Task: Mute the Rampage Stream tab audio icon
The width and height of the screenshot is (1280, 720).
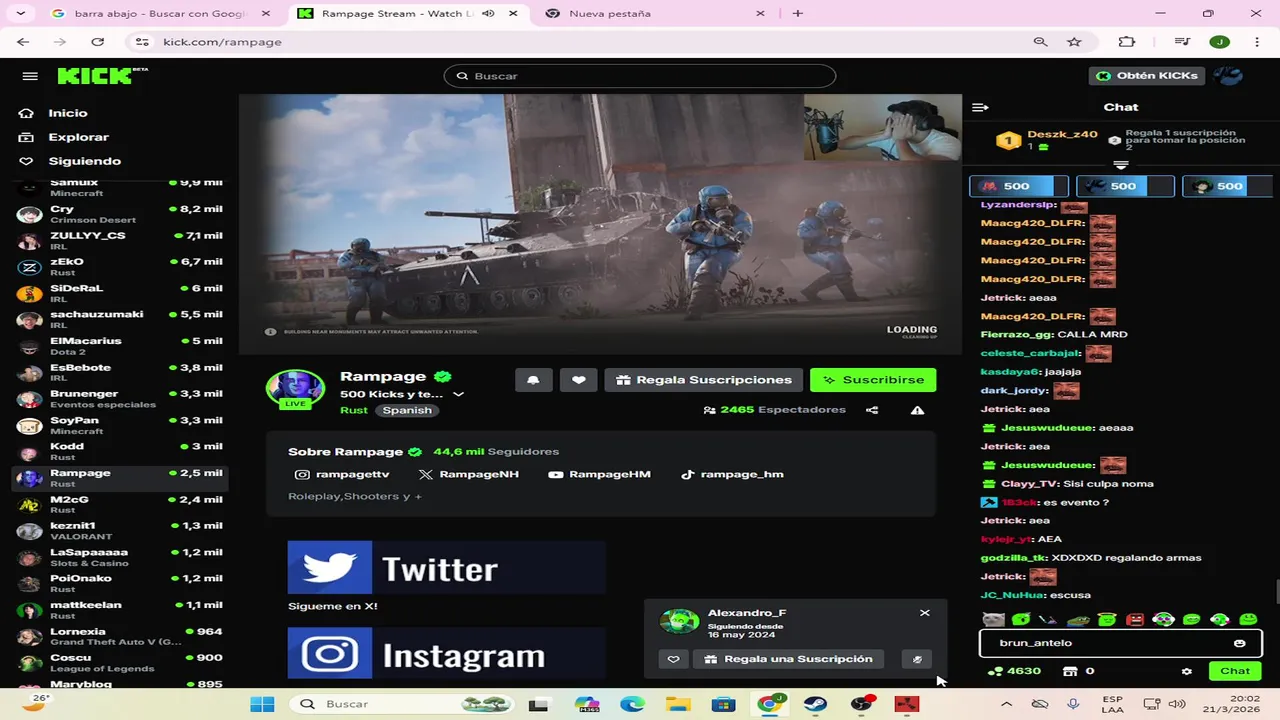Action: tap(488, 14)
